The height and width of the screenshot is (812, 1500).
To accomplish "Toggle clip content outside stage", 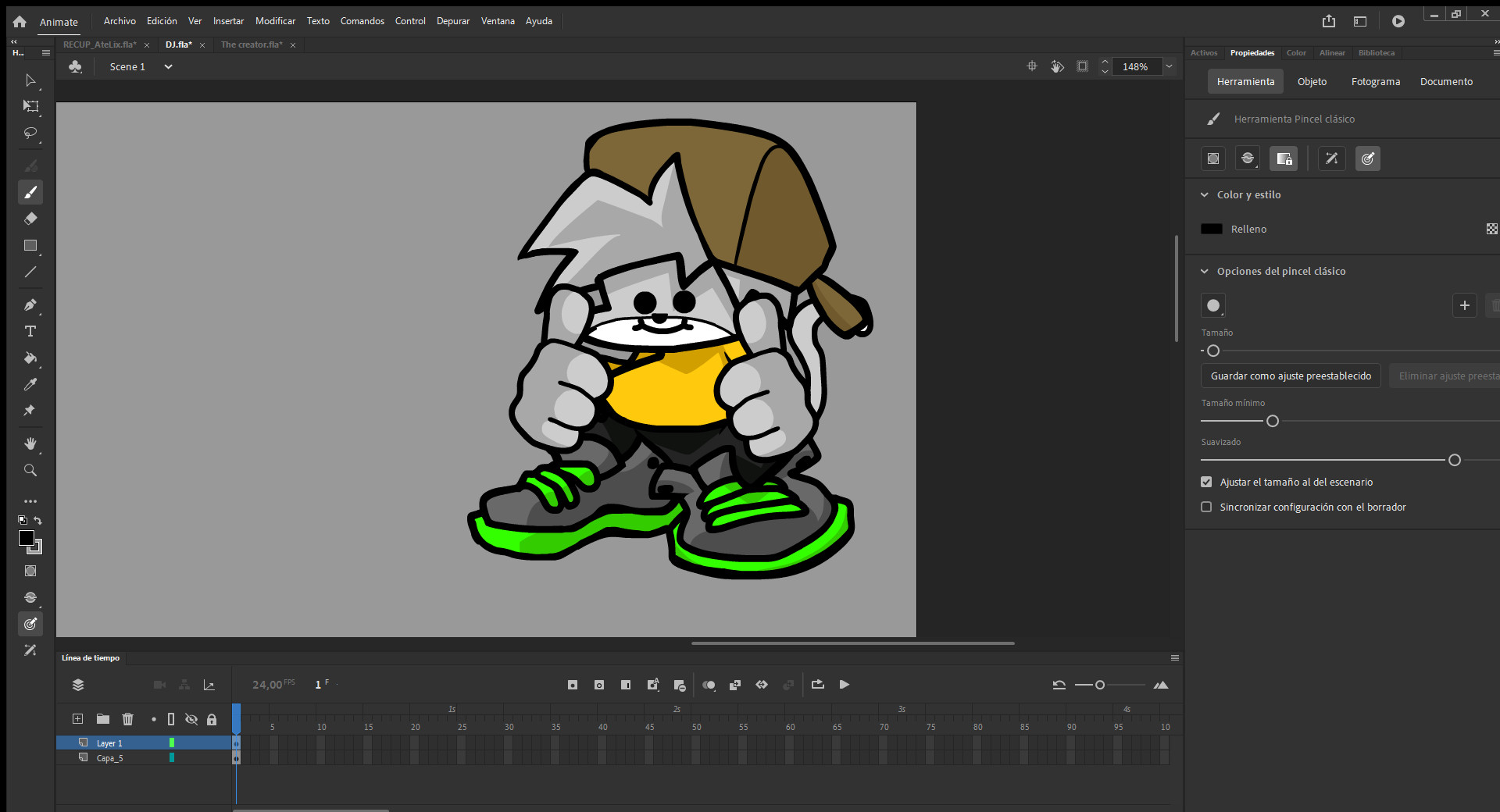I will pos(1082,66).
